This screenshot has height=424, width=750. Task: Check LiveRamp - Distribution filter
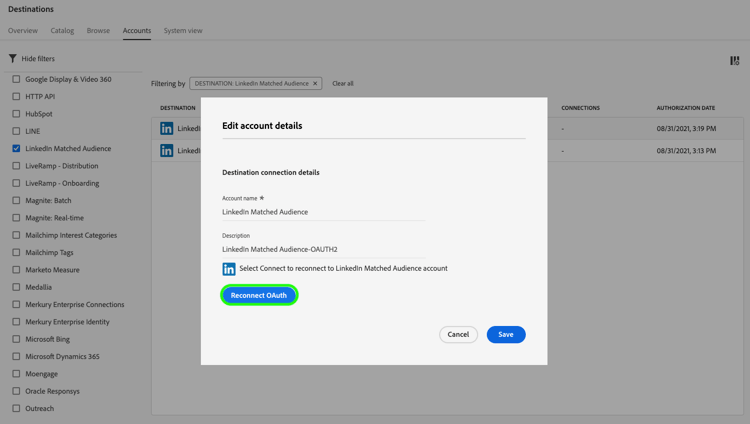[16, 166]
